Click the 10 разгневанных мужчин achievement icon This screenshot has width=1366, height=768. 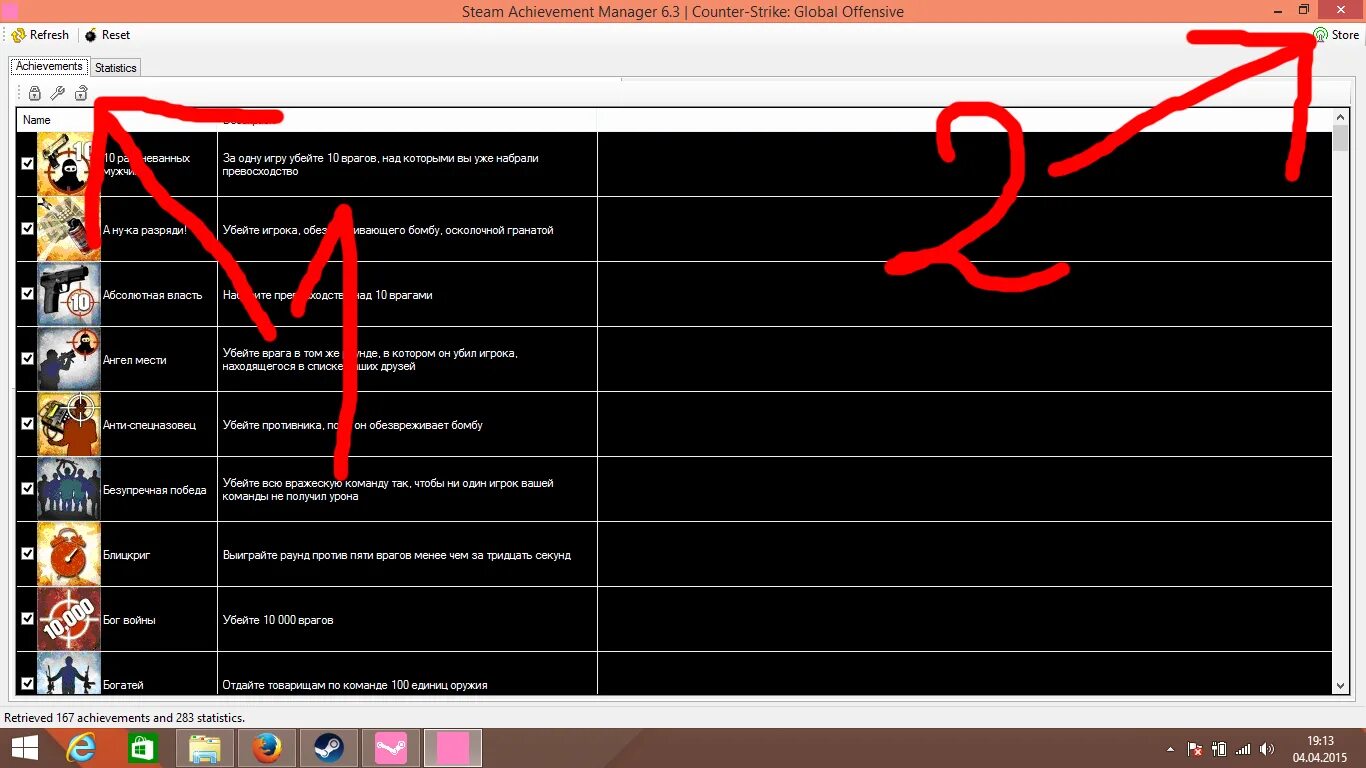click(x=69, y=164)
